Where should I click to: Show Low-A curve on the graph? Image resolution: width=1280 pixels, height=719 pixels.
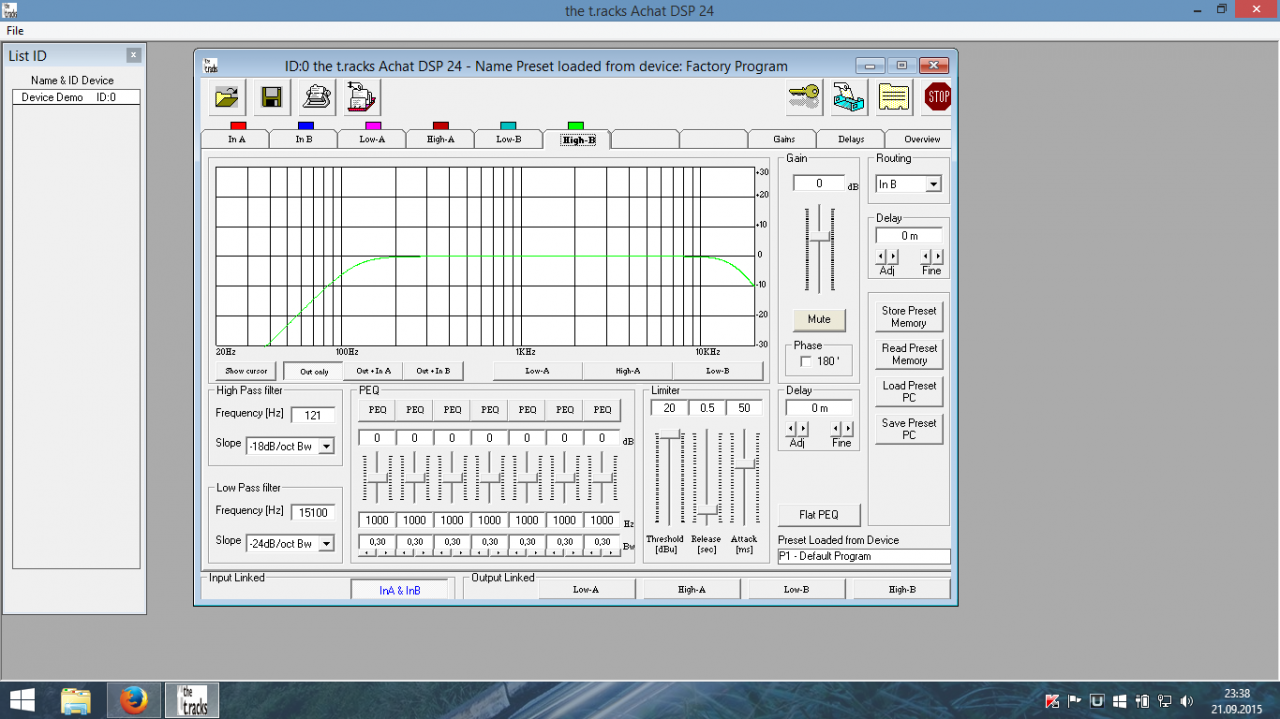pos(537,371)
